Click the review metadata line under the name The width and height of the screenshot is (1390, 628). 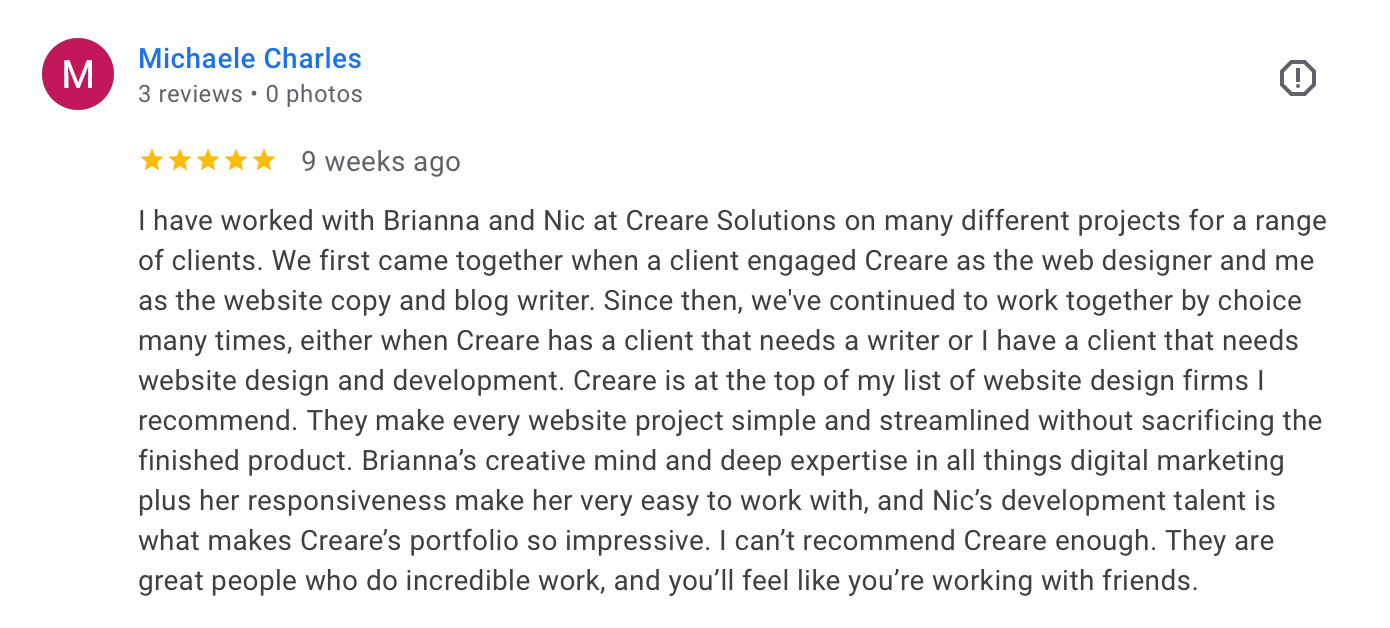pos(250,93)
